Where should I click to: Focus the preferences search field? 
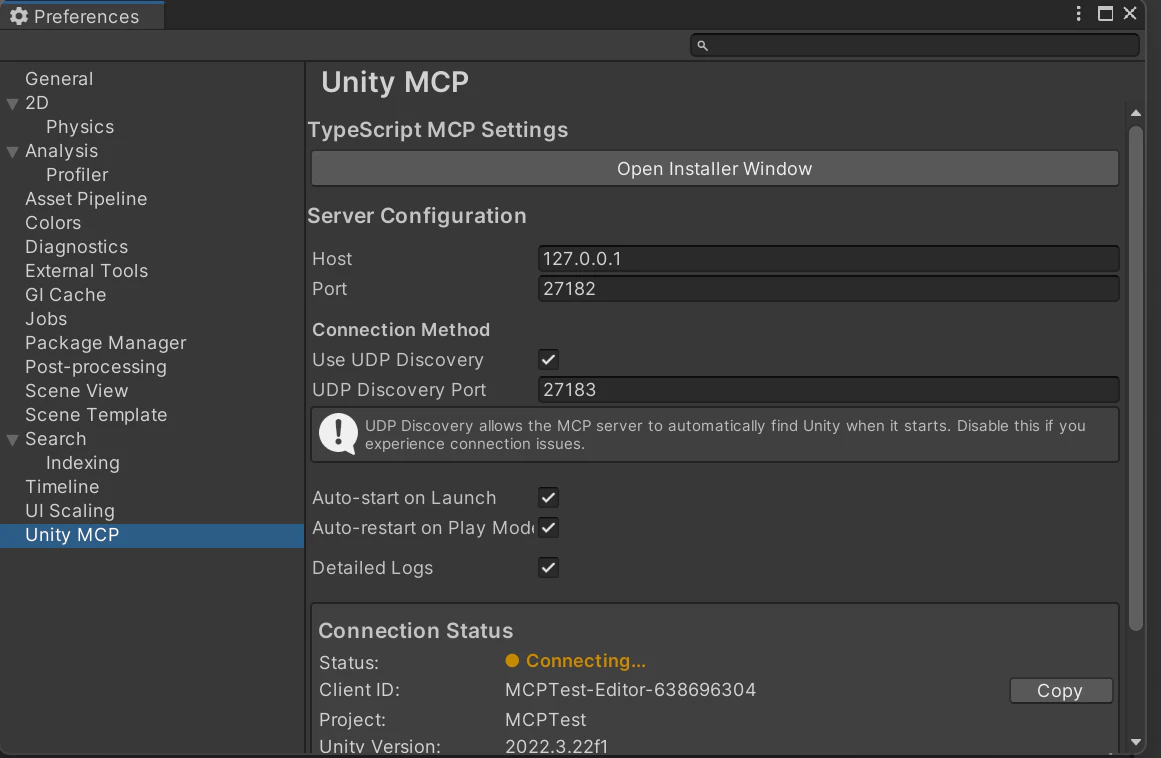(914, 46)
